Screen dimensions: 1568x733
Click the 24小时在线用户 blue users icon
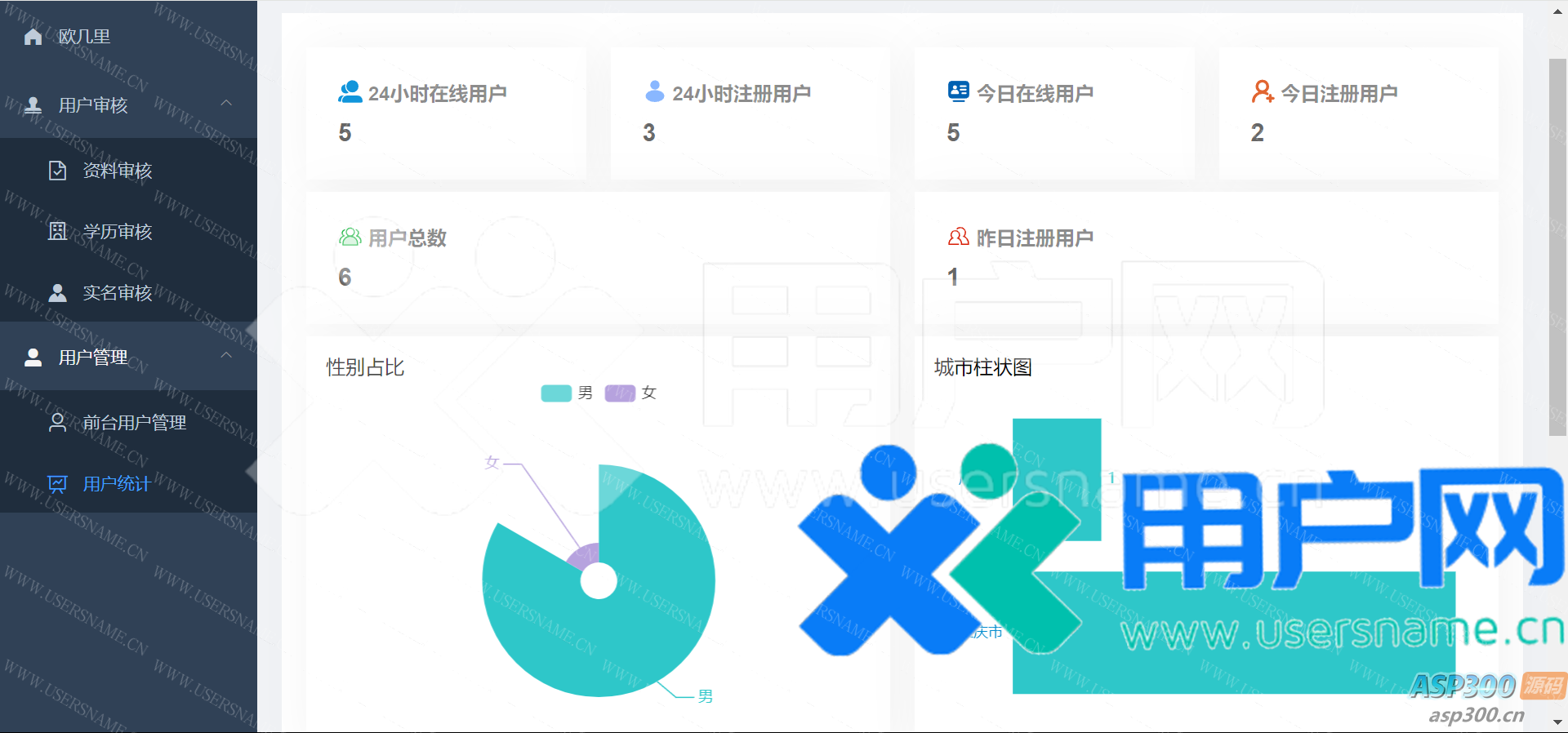(350, 92)
